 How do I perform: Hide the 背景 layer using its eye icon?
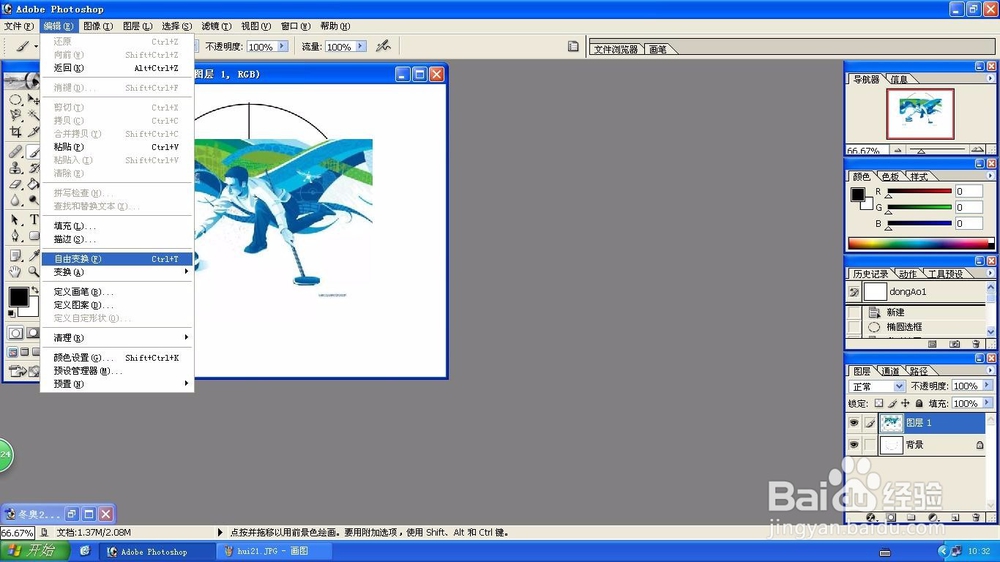pyautogui.click(x=854, y=445)
